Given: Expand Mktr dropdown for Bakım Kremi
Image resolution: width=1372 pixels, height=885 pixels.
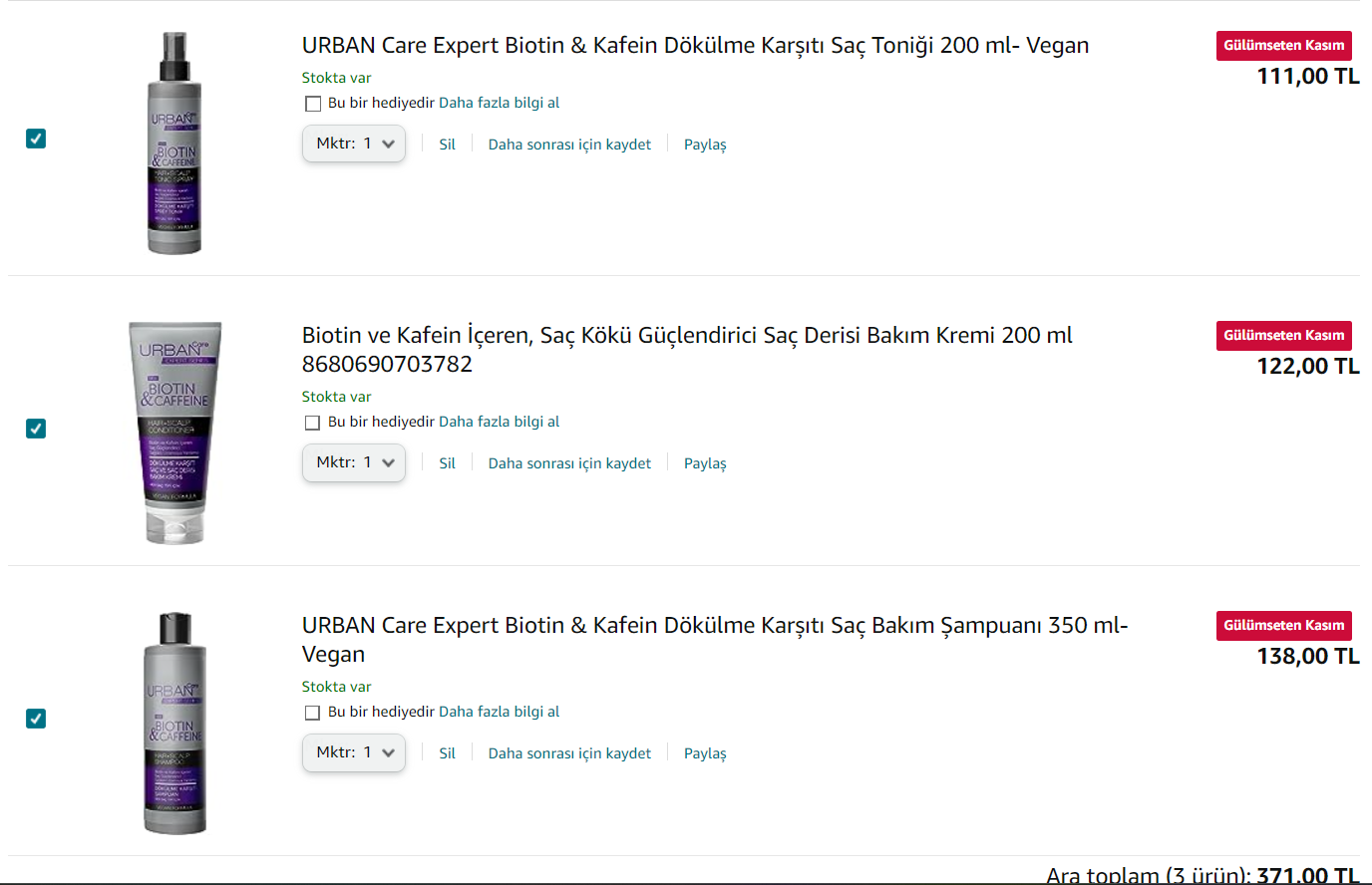Looking at the screenshot, I should click(354, 462).
